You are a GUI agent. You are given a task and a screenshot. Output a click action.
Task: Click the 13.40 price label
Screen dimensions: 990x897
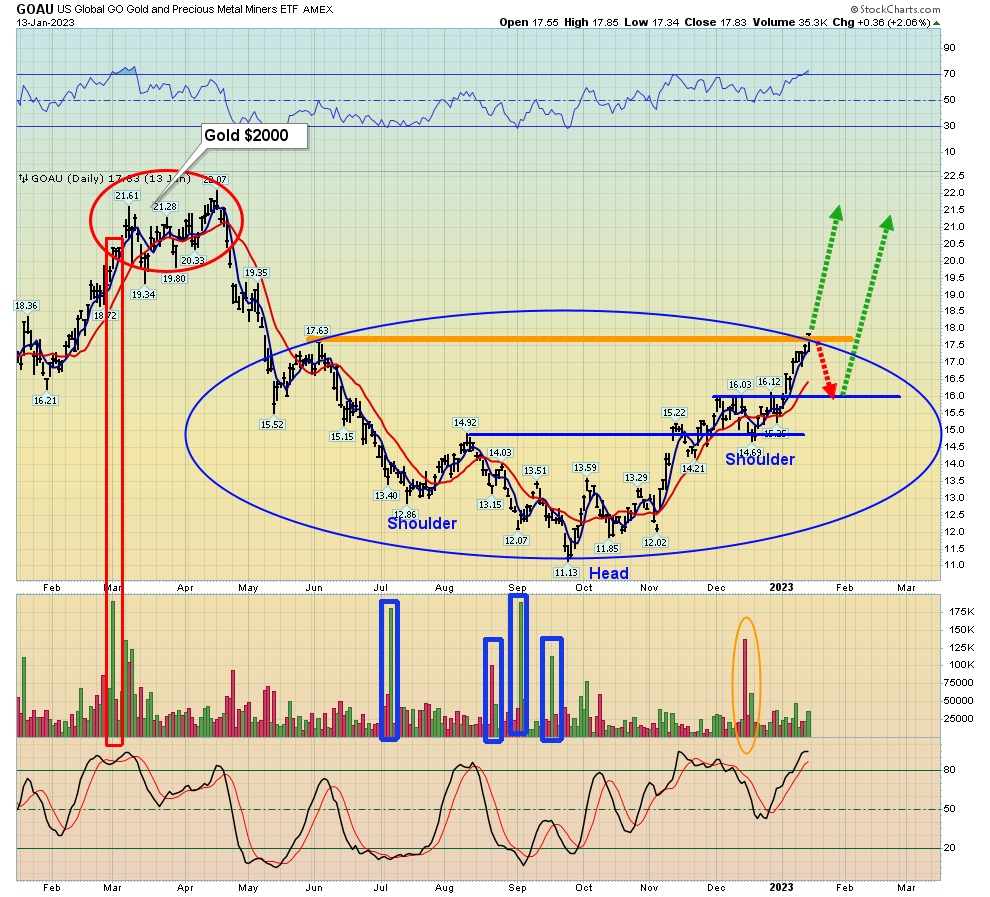tap(386, 496)
